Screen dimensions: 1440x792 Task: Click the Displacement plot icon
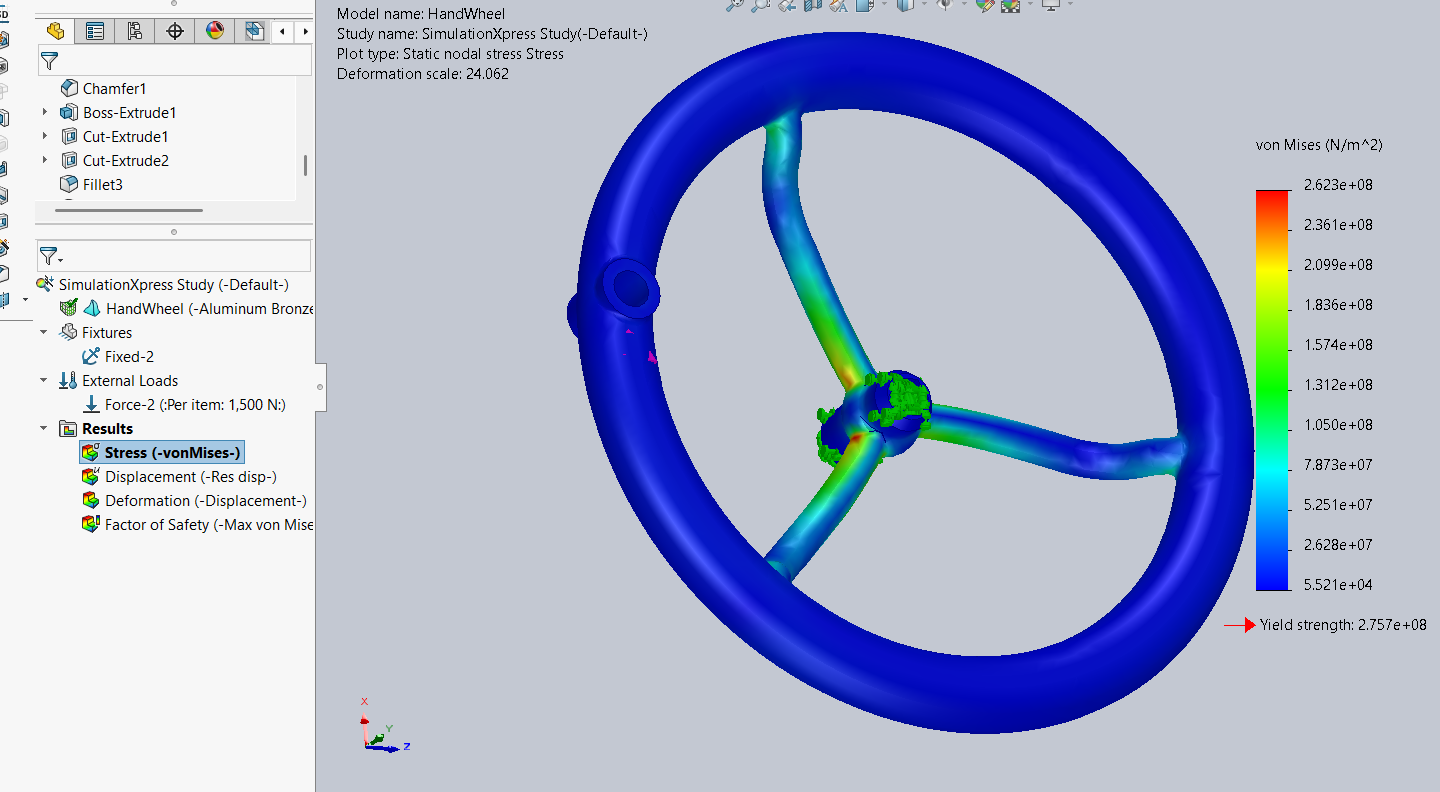91,476
